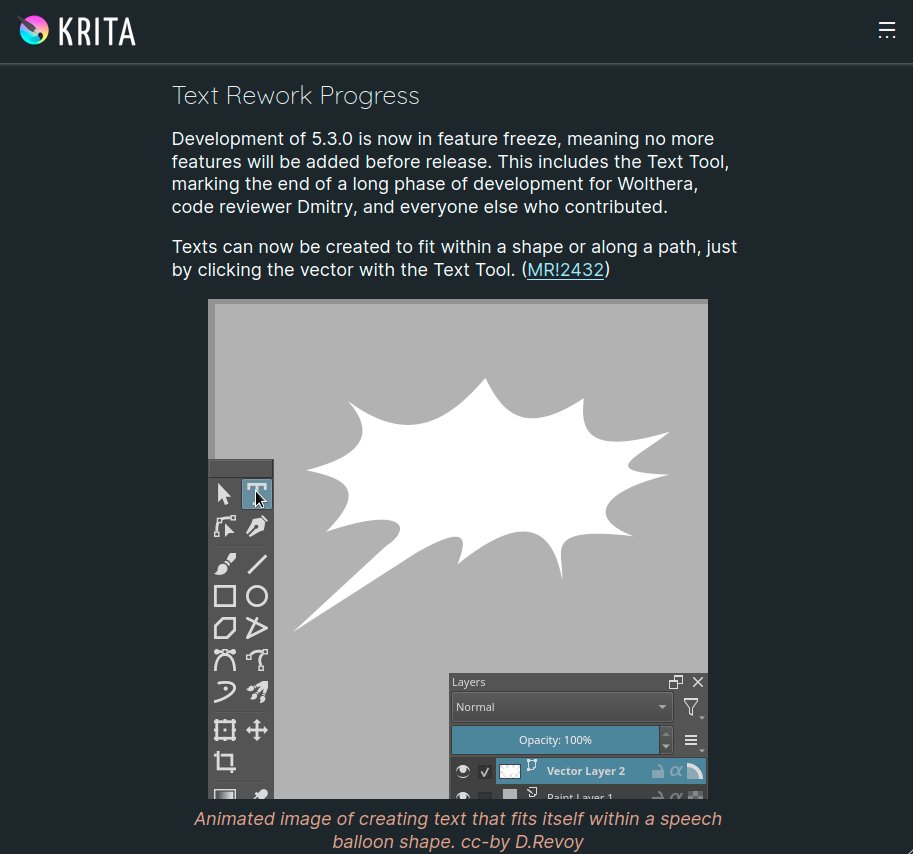This screenshot has width=913, height=854.
Task: Click the Opacity 100% slider
Action: (555, 740)
